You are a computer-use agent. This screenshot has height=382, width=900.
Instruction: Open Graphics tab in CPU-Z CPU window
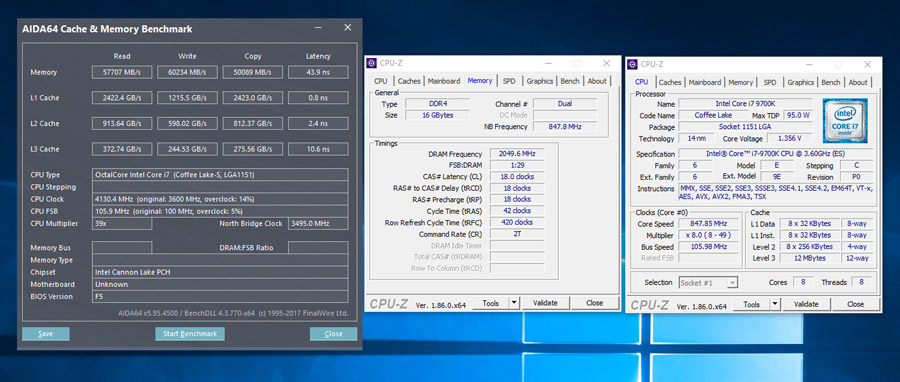tap(801, 83)
